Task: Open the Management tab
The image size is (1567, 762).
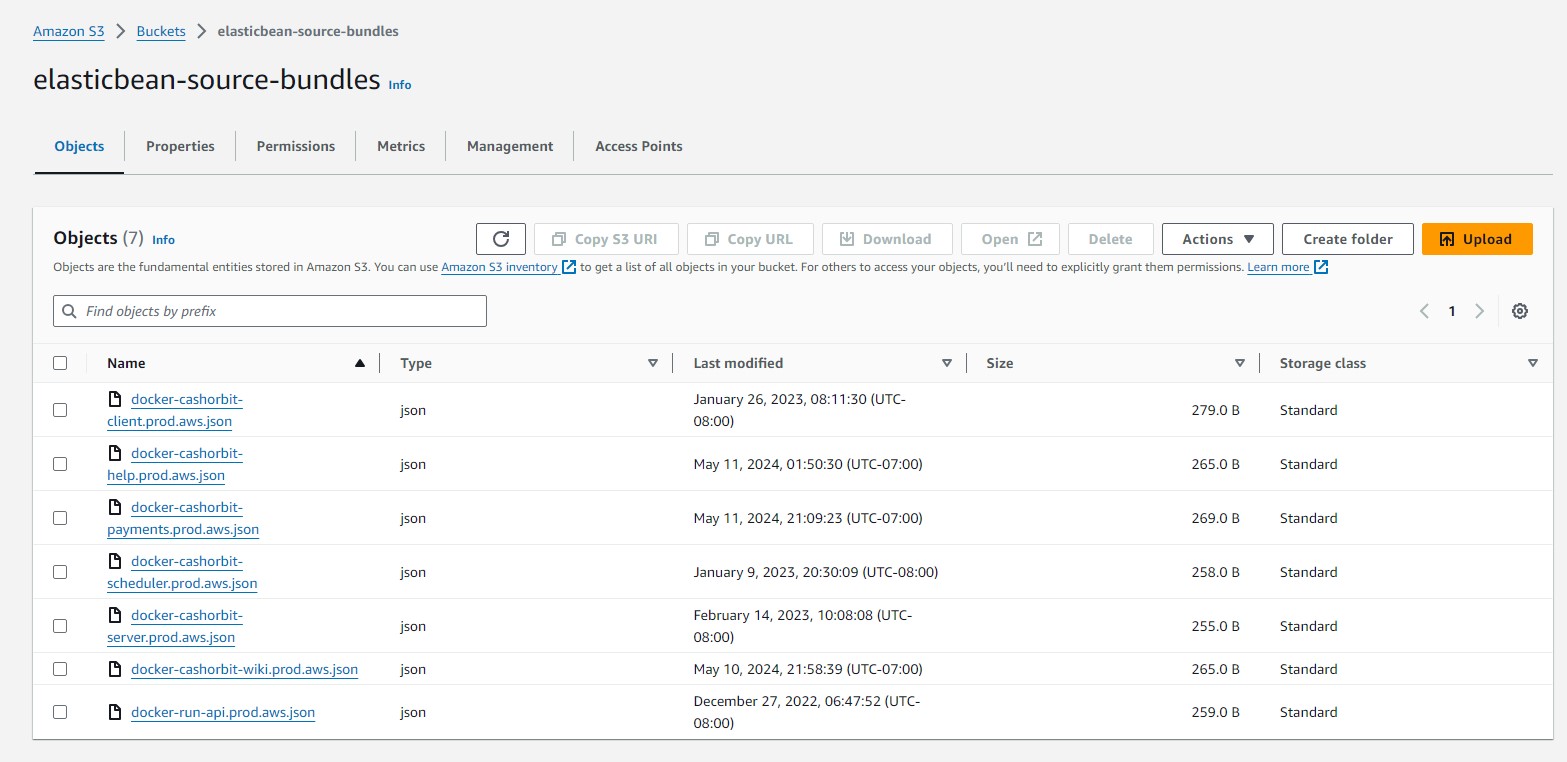Action: point(509,146)
